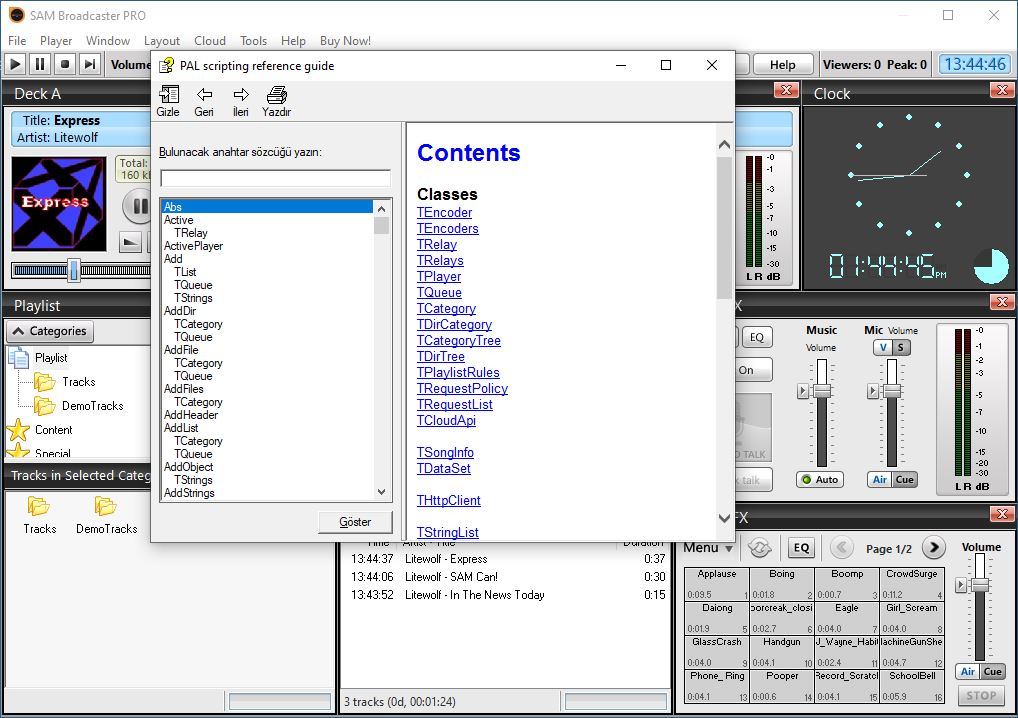
Task: Click the Stop button in main toolbar
Action: [x=64, y=64]
